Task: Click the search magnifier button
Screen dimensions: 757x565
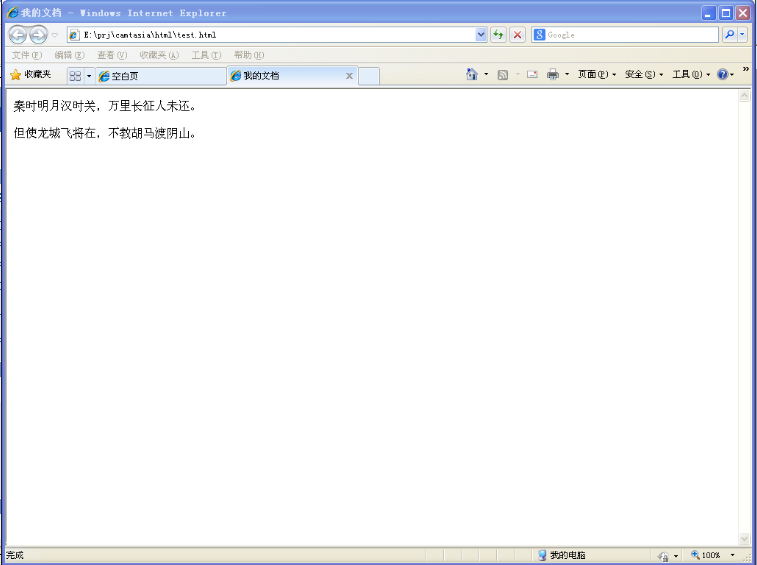Action: coord(729,35)
